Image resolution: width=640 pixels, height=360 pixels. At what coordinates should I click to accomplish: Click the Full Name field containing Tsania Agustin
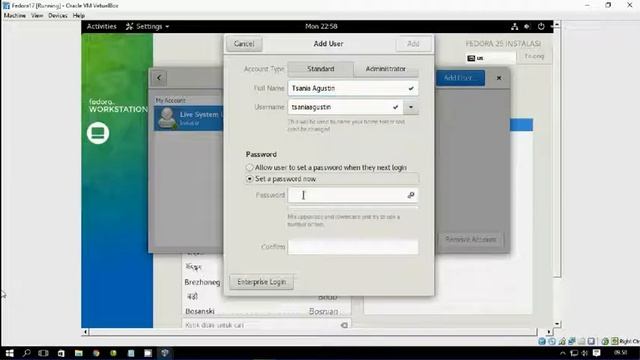[x=353, y=88]
